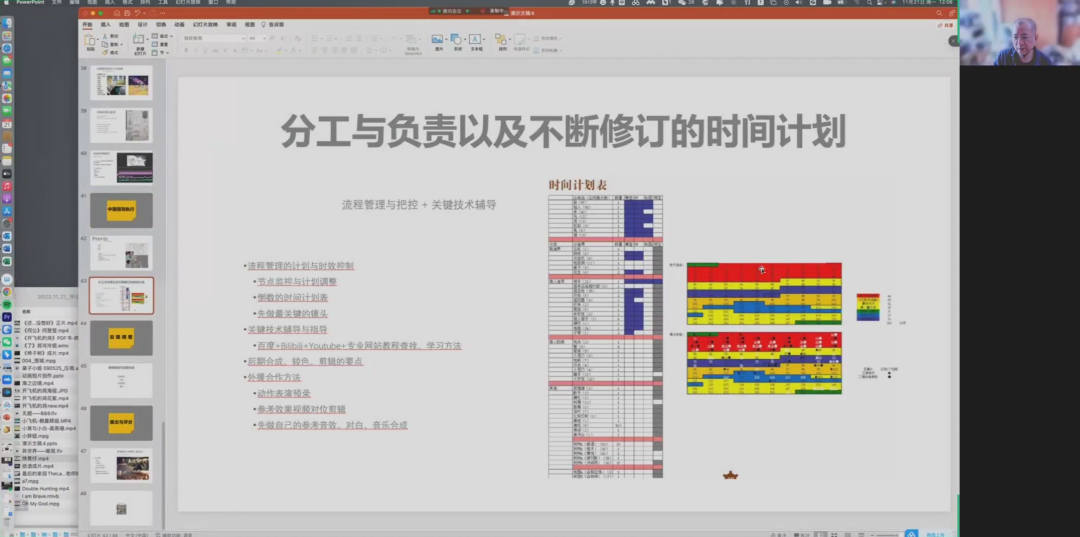Select slide 48 QR code thumbnail

[x=121, y=508]
